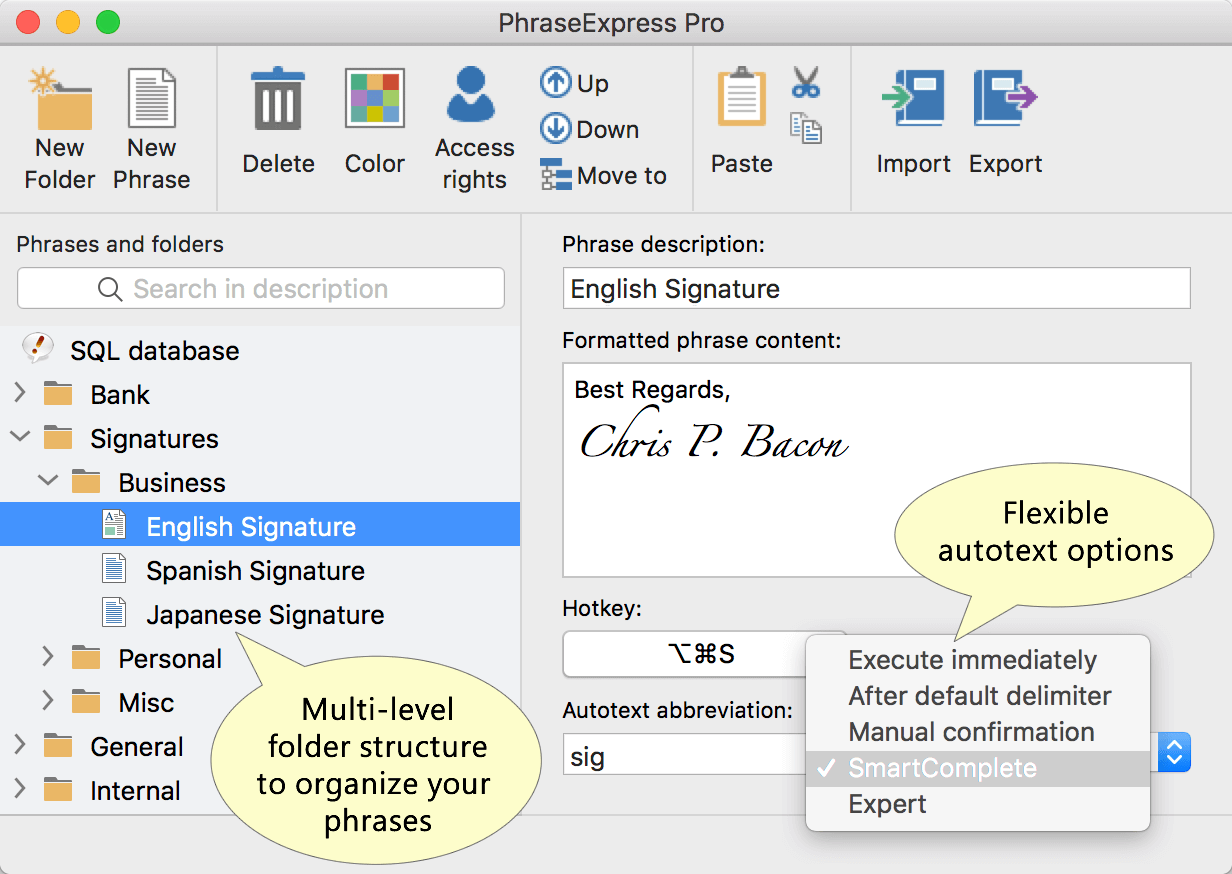Collapse the Signatures folder
This screenshot has width=1232, height=874.
[20, 438]
